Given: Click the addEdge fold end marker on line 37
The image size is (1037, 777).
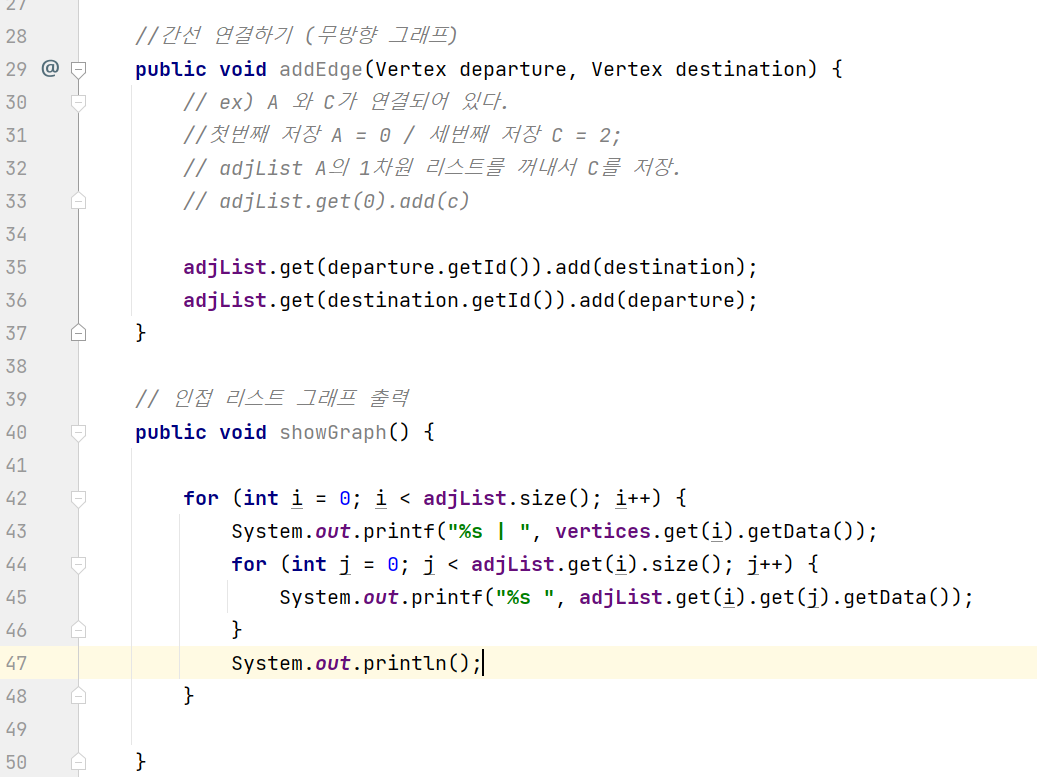Looking at the screenshot, I should click(78, 333).
